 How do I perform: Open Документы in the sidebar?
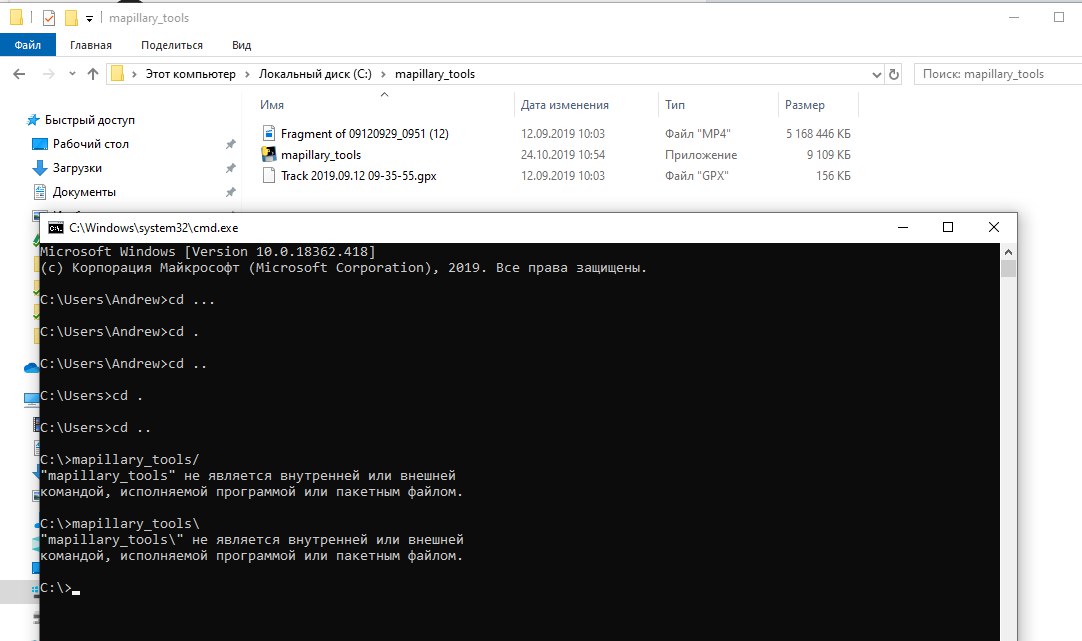(x=84, y=192)
